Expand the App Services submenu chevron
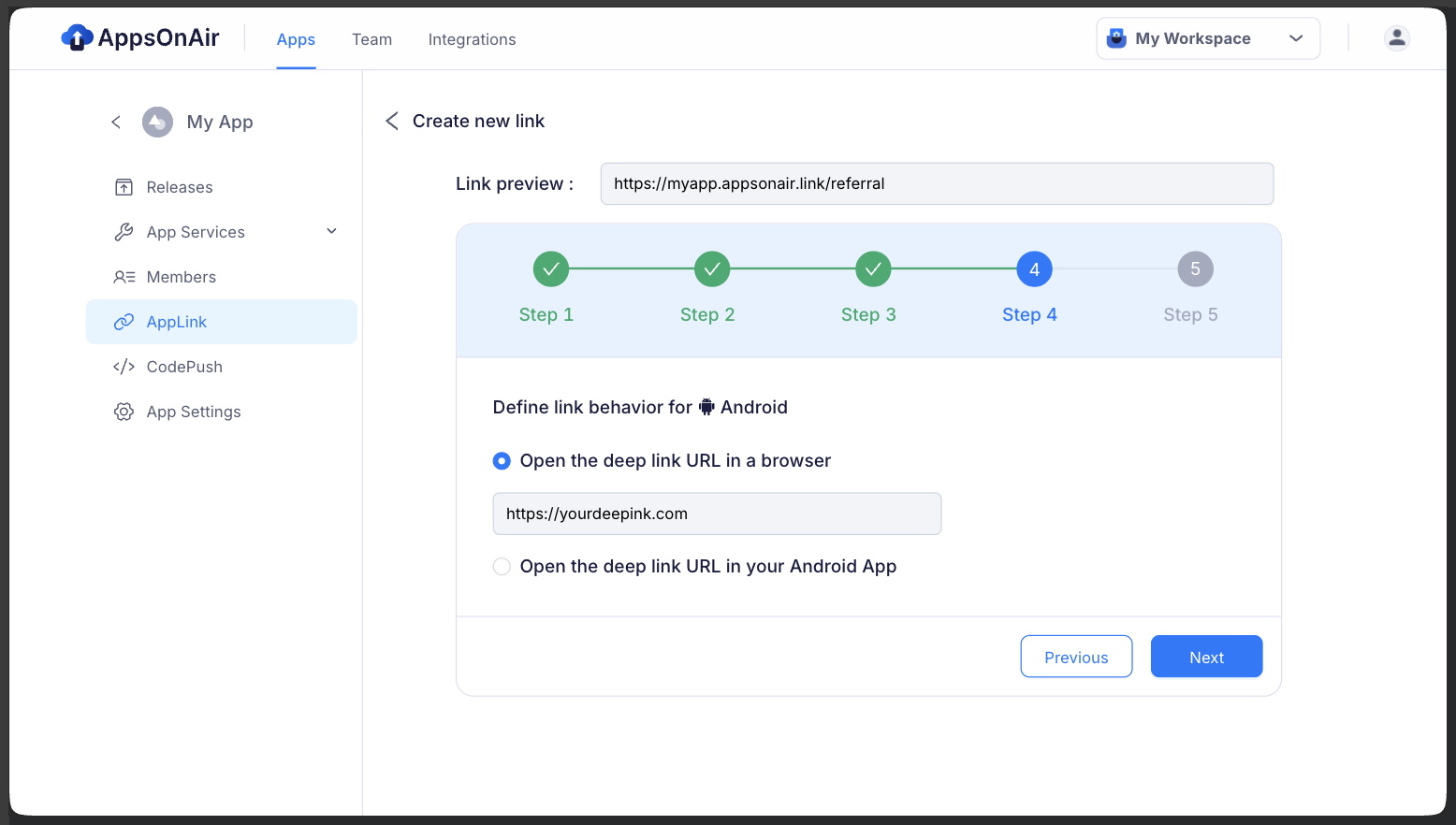The width and height of the screenshot is (1456, 825). pos(331,231)
